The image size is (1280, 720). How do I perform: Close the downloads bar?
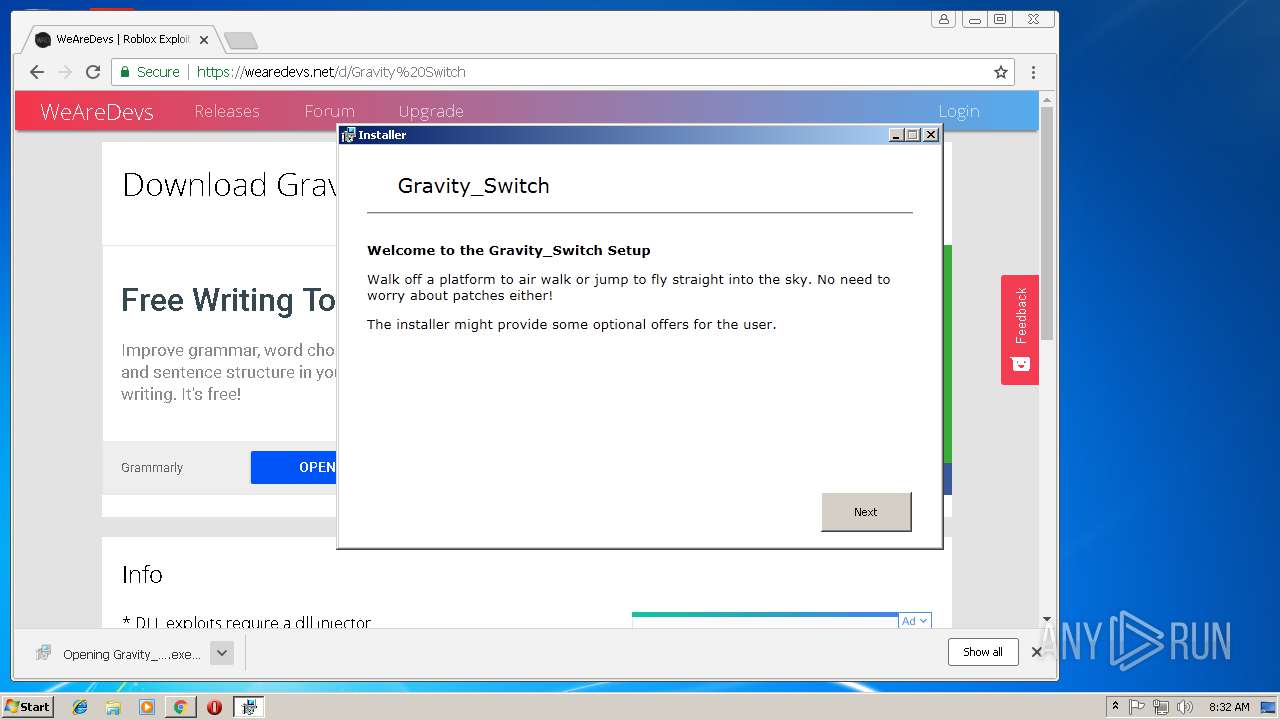1037,652
